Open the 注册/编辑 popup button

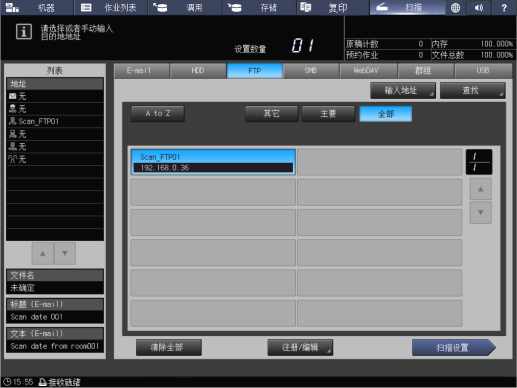[x=300, y=347]
